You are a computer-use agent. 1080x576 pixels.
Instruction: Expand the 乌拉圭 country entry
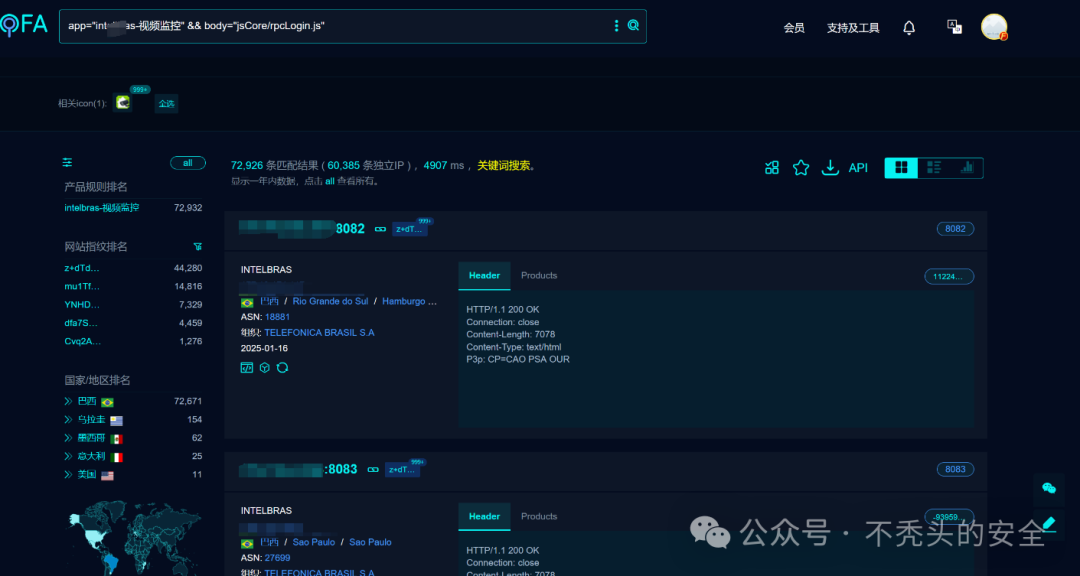coord(68,420)
